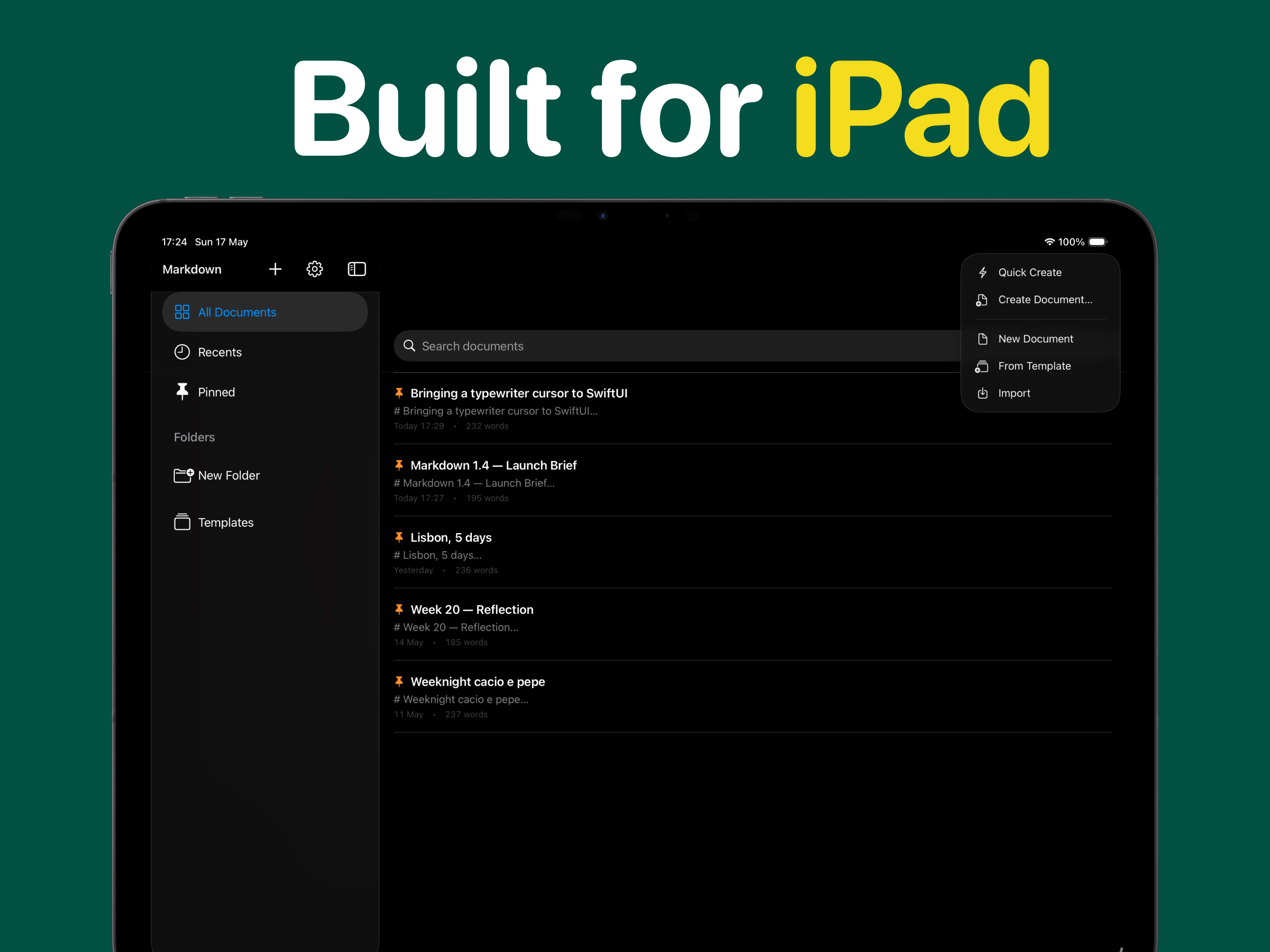
Task: Click the Pinned pushpin icon in sidebar
Action: tap(182, 391)
